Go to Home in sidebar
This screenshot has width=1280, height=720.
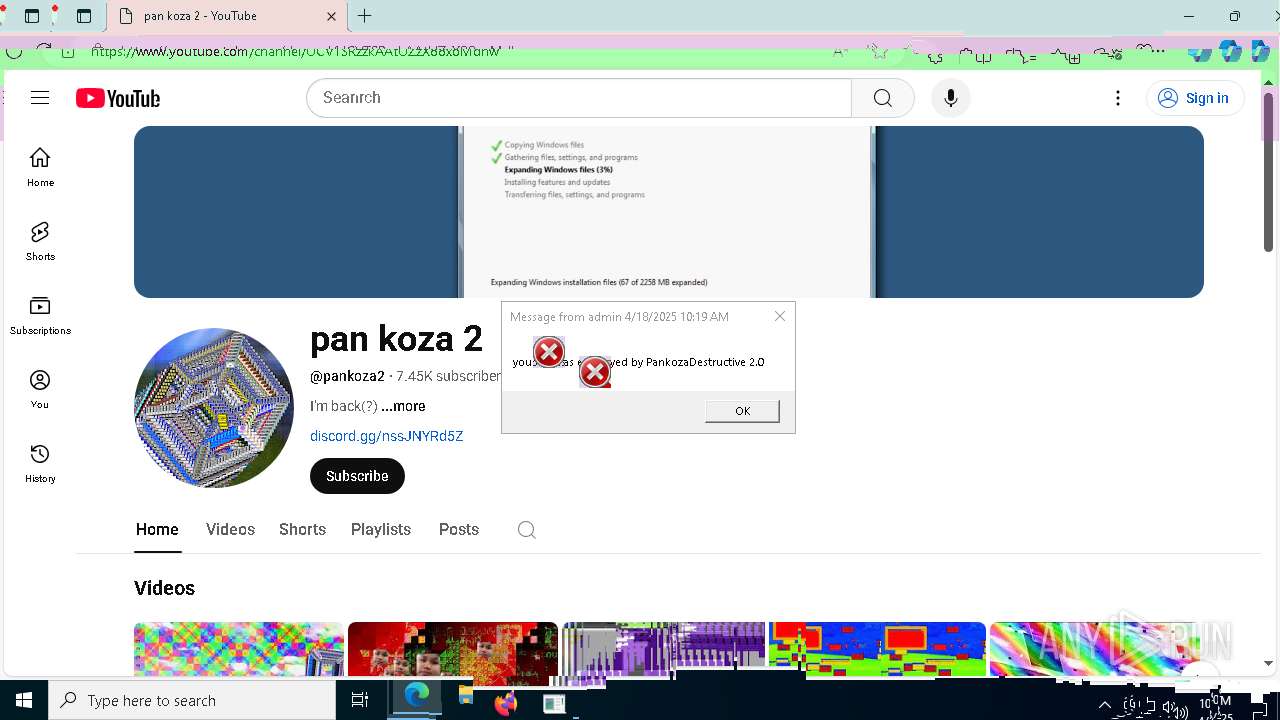click(x=40, y=167)
